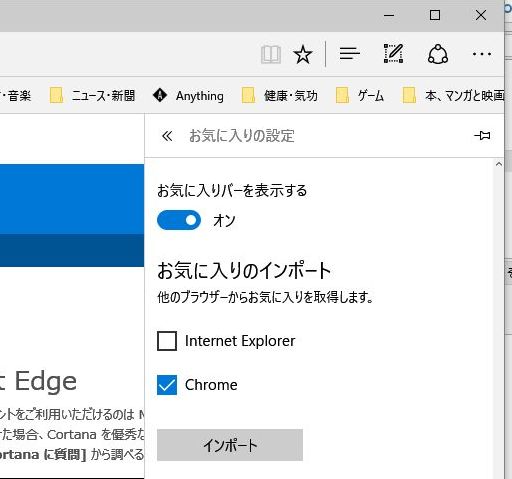Check the Internet Explorer checkbox

pos(167,341)
